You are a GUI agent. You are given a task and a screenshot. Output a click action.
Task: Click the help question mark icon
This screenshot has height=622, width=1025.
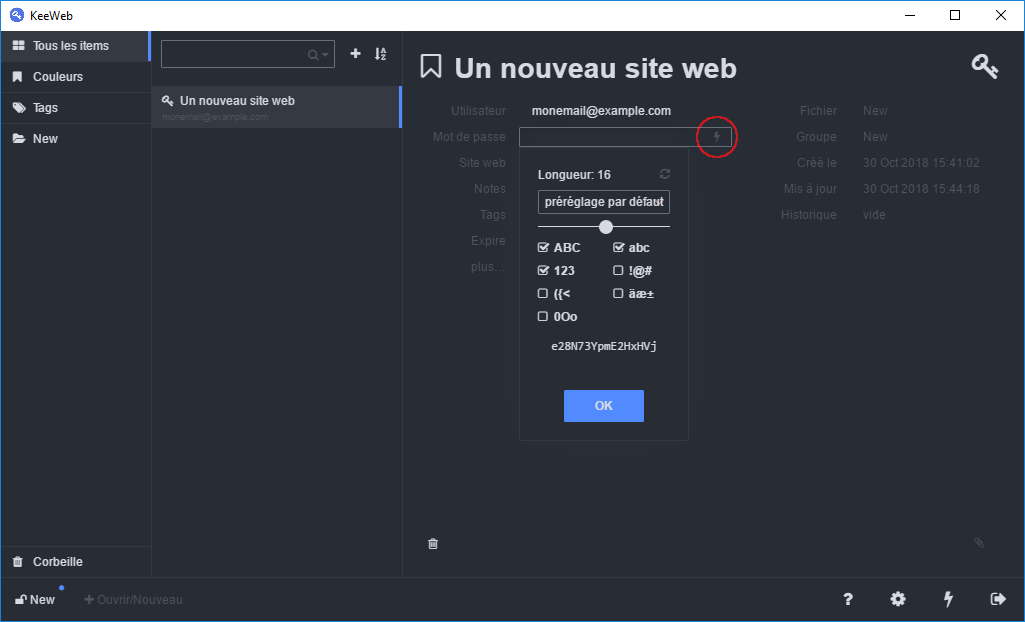(x=848, y=599)
